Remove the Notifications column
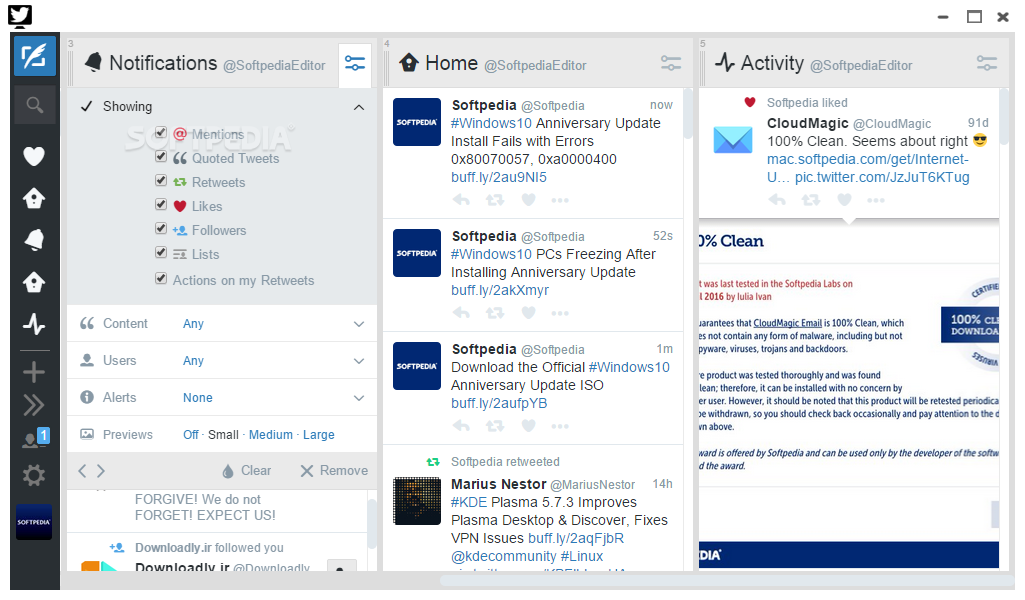 334,471
